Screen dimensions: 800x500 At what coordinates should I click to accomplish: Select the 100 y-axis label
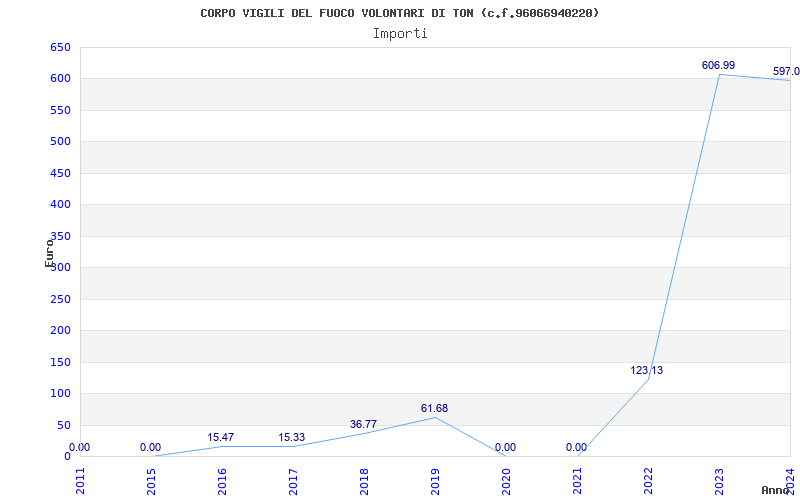point(60,393)
